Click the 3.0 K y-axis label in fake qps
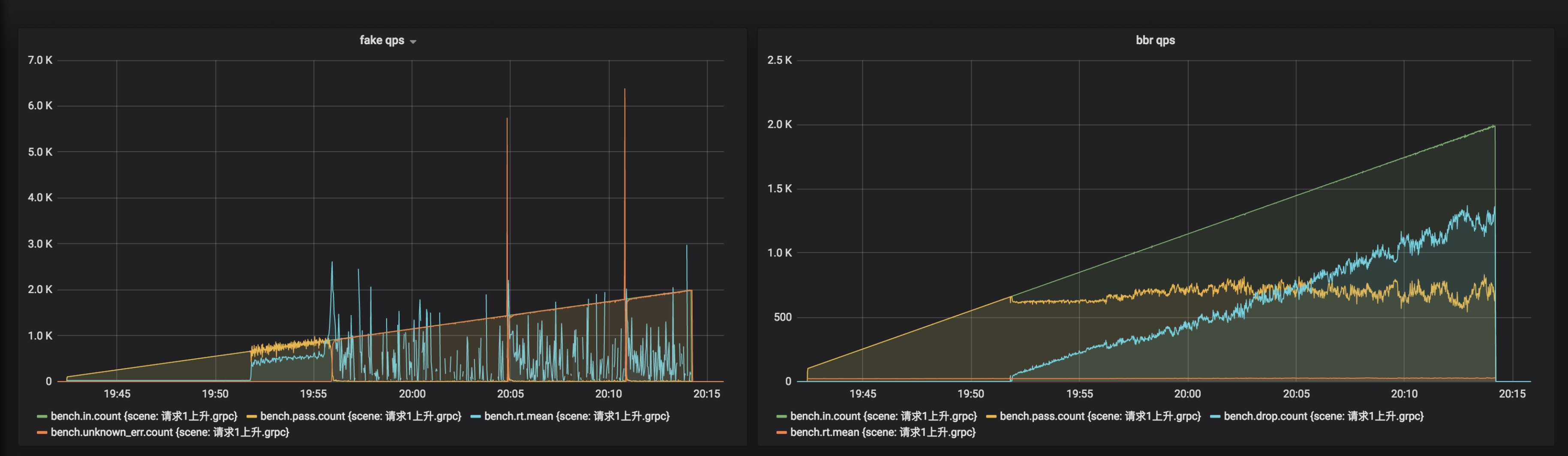Viewport: 1568px width, 456px height. (x=39, y=244)
